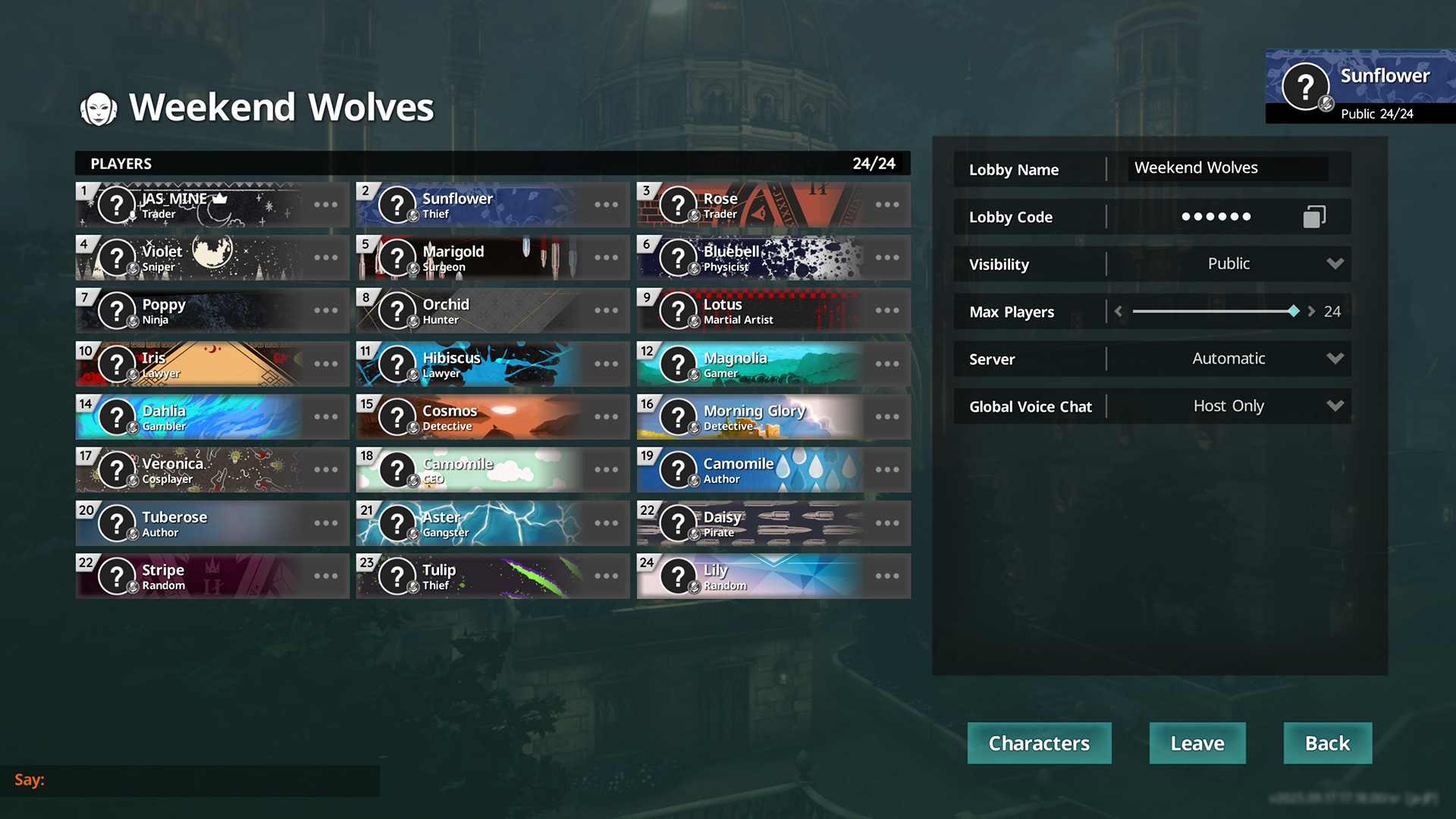Open the three-dot options for Lily

887,576
